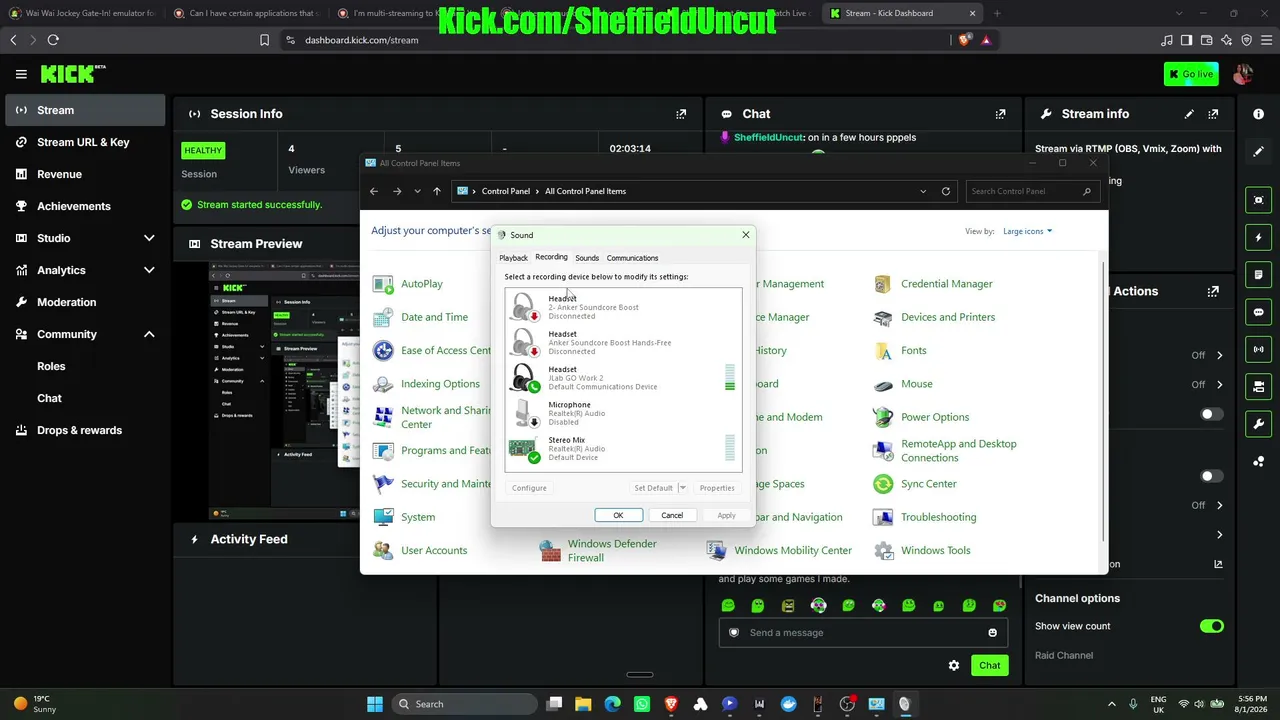Open Control Panel address bar history dropdown
This screenshot has height=720, width=1280.
click(x=923, y=191)
